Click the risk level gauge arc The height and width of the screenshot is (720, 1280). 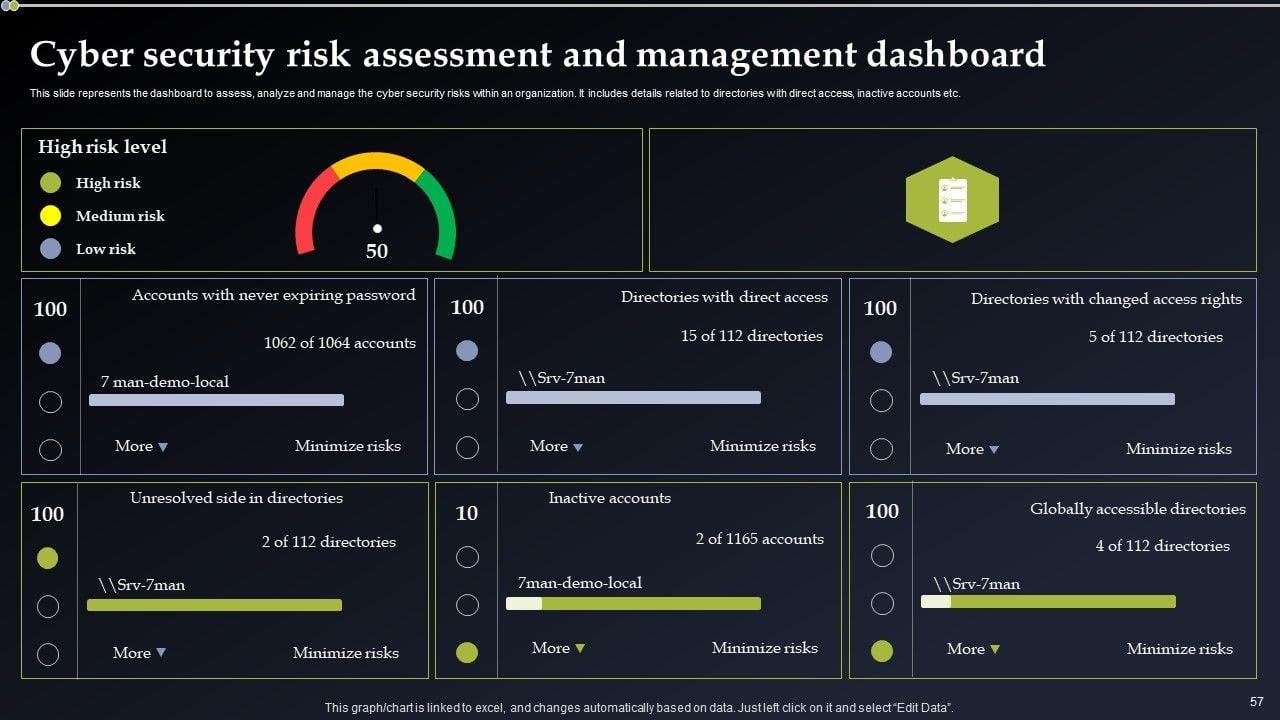click(376, 204)
